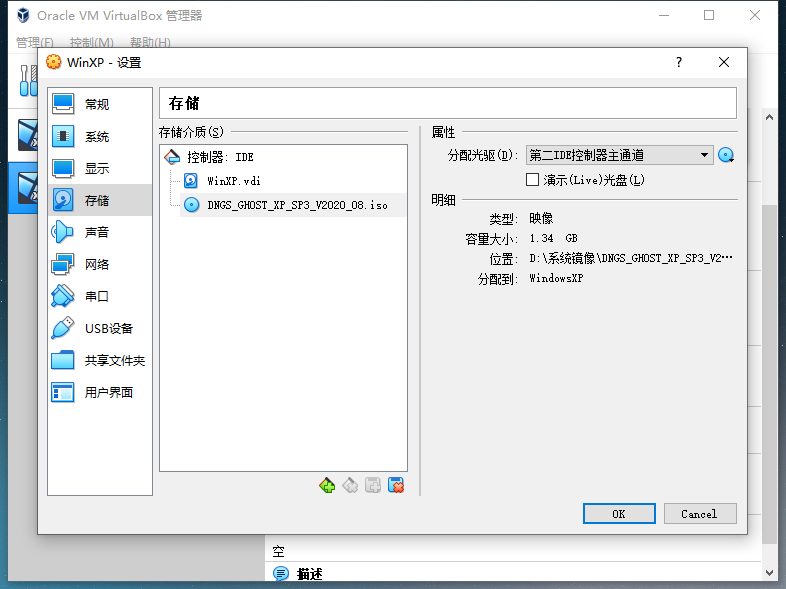Open the 常规 (General) settings page
Viewport: 786px width, 589px height.
point(100,104)
